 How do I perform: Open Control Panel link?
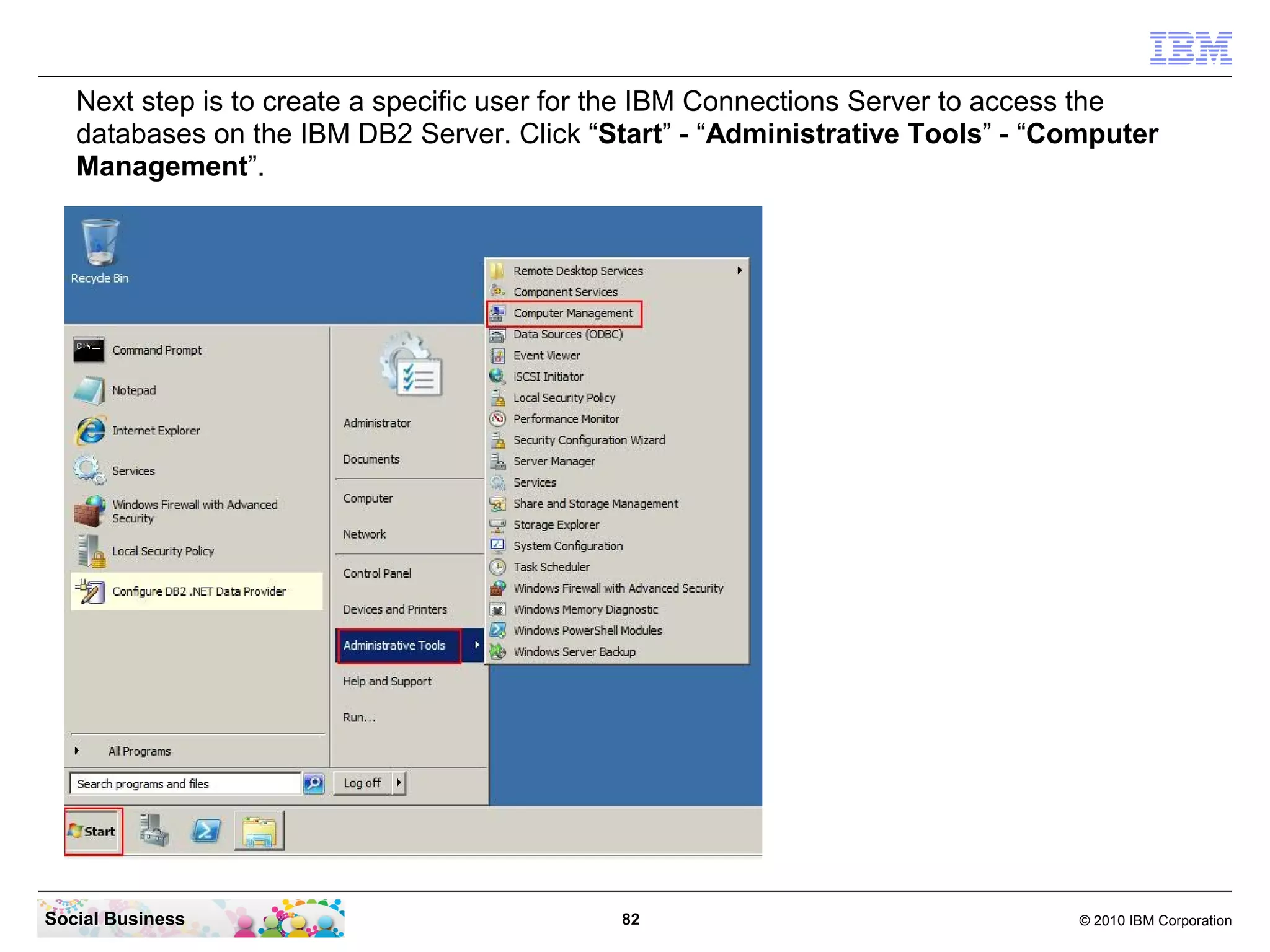point(377,573)
